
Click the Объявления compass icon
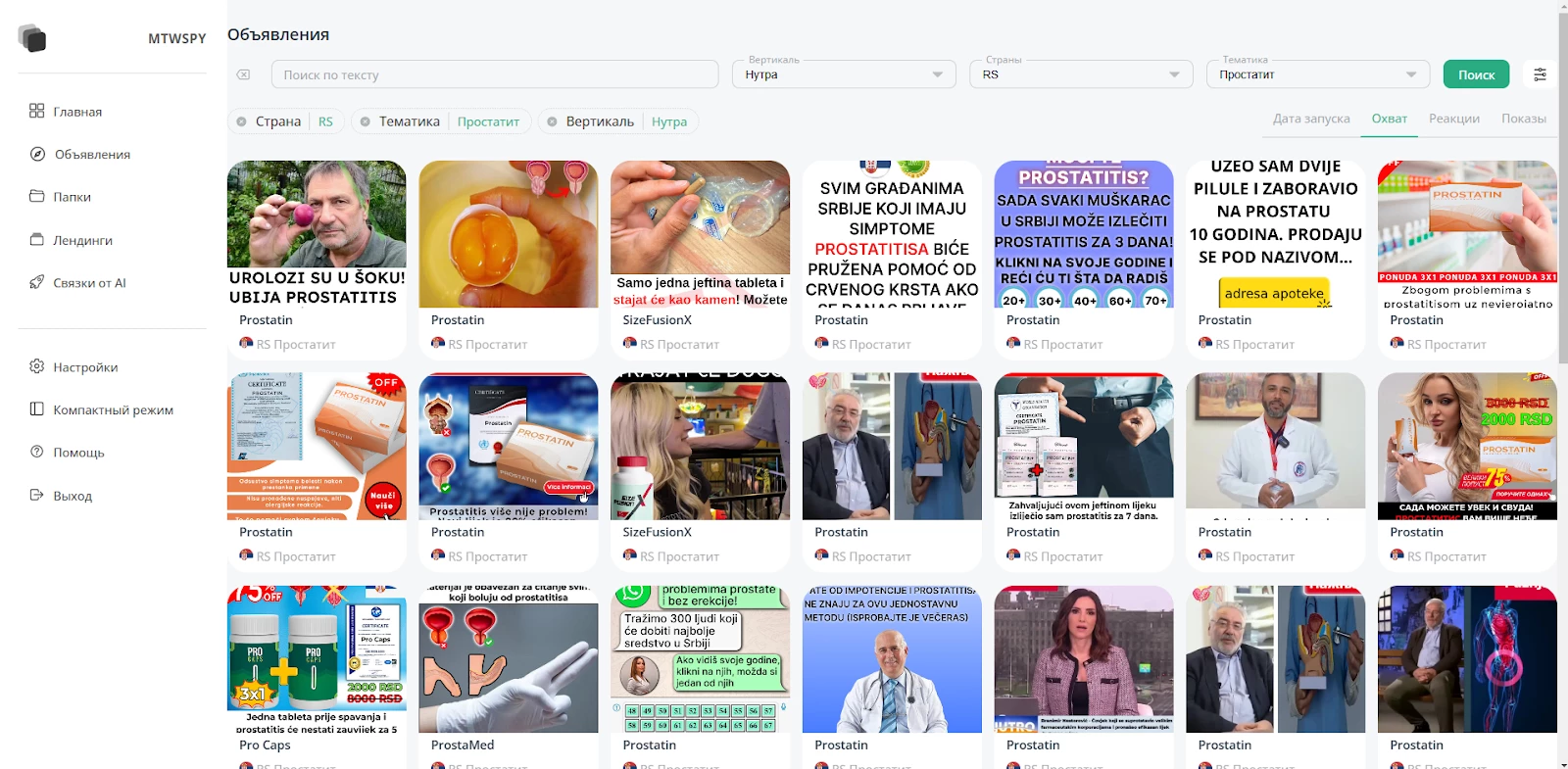pyautogui.click(x=37, y=154)
